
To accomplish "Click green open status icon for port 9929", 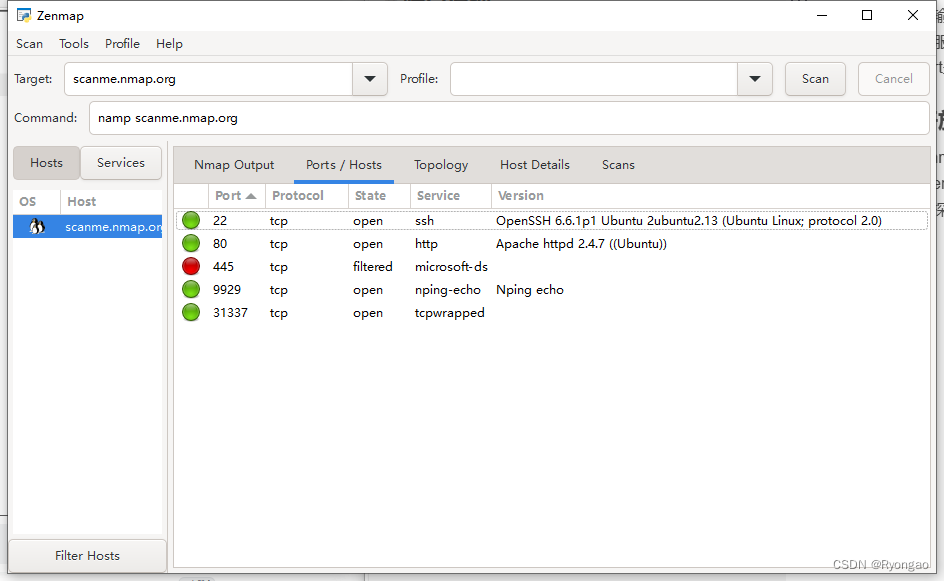I will pos(191,290).
